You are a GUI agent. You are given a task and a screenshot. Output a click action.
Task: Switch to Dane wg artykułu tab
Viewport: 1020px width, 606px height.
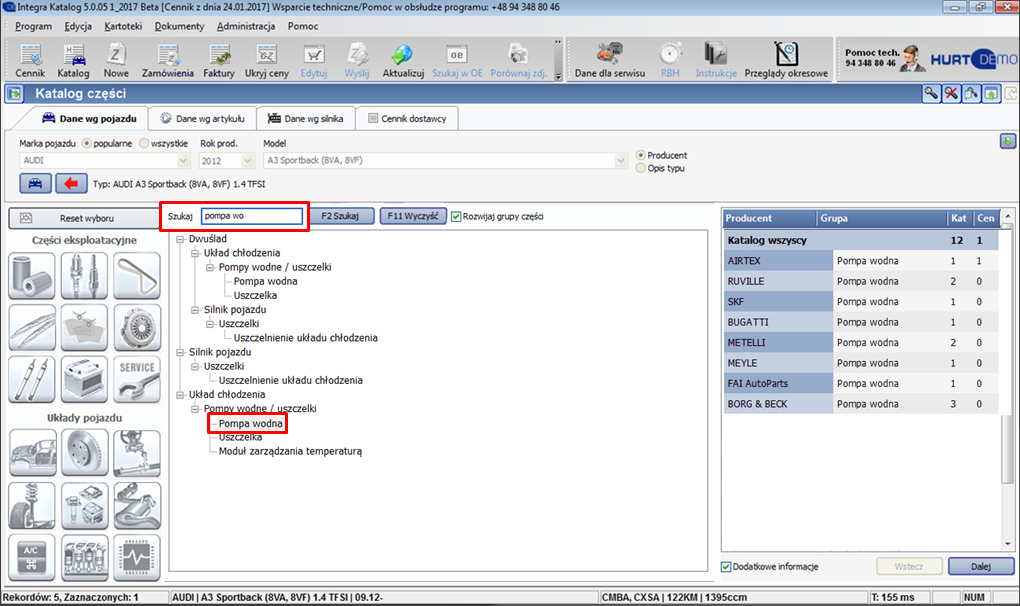pyautogui.click(x=202, y=118)
